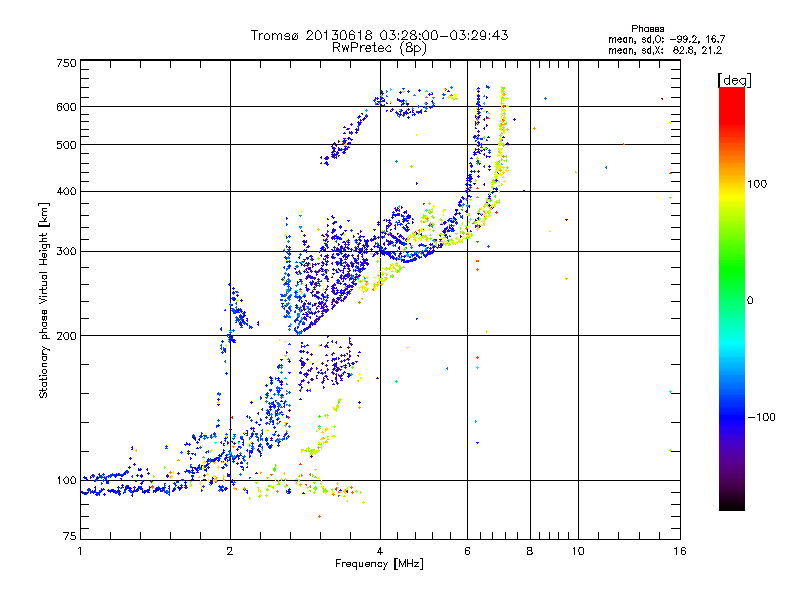800x600 pixels.
Task: Click the 'Frequency [MHz]' axis title
Action: pyautogui.click(x=379, y=564)
